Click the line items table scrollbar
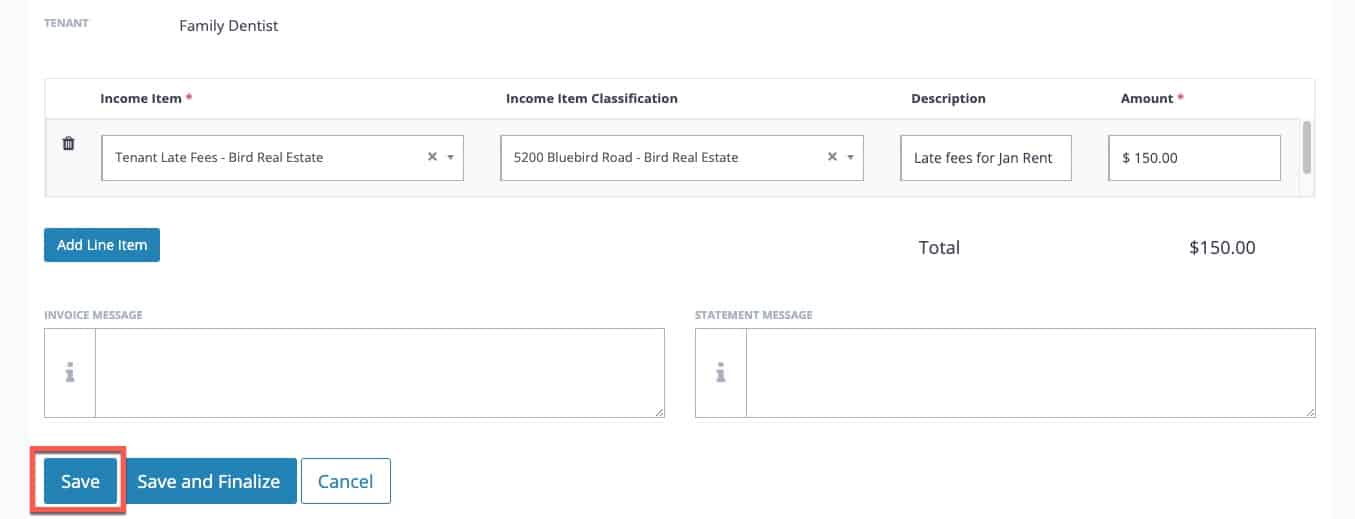Image resolution: width=1355 pixels, height=519 pixels. (x=1306, y=148)
